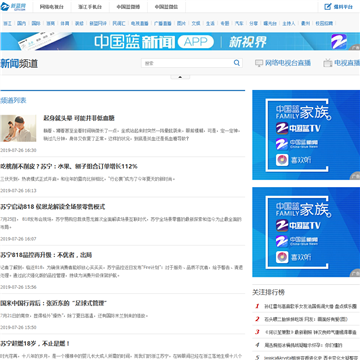Click the Z app icon in the banner
Screen dimensions: 360x360
pos(338,42)
